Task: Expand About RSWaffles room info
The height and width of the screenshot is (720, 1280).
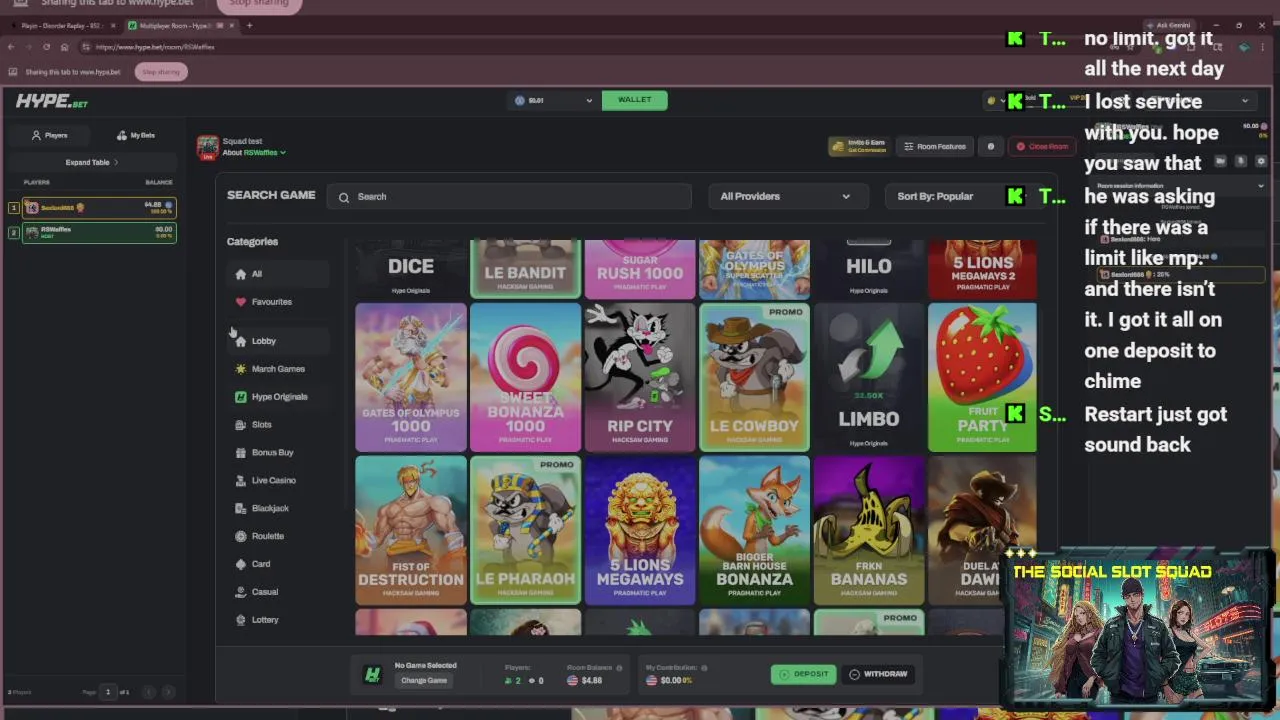Action: click(254, 153)
